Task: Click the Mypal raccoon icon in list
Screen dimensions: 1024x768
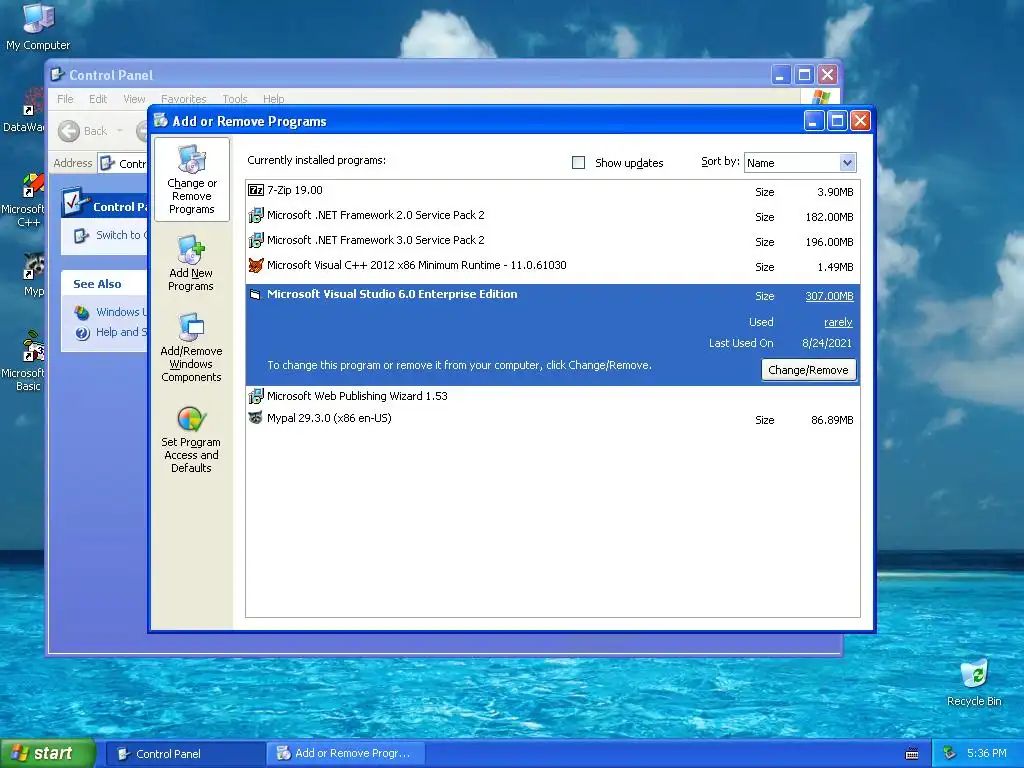Action: tap(255, 418)
